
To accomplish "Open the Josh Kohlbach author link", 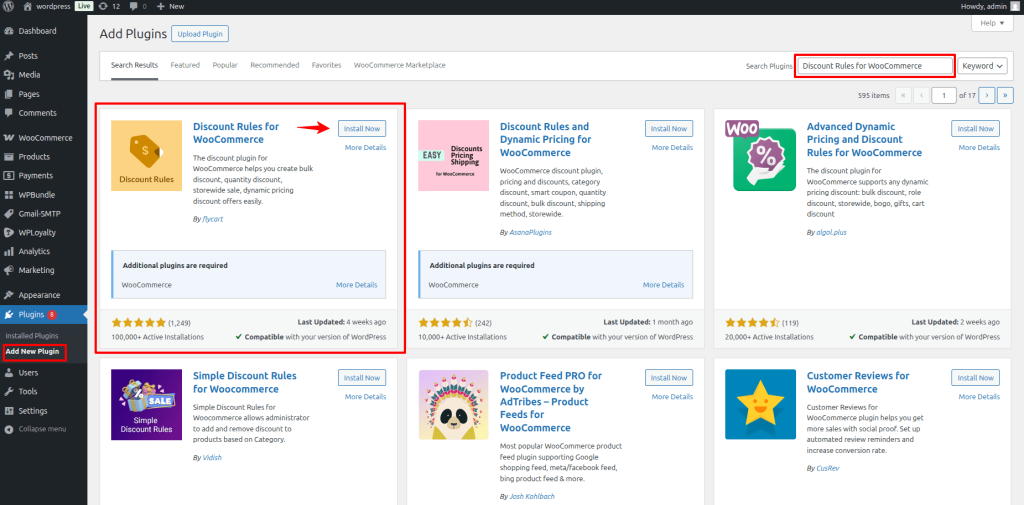I will (532, 497).
